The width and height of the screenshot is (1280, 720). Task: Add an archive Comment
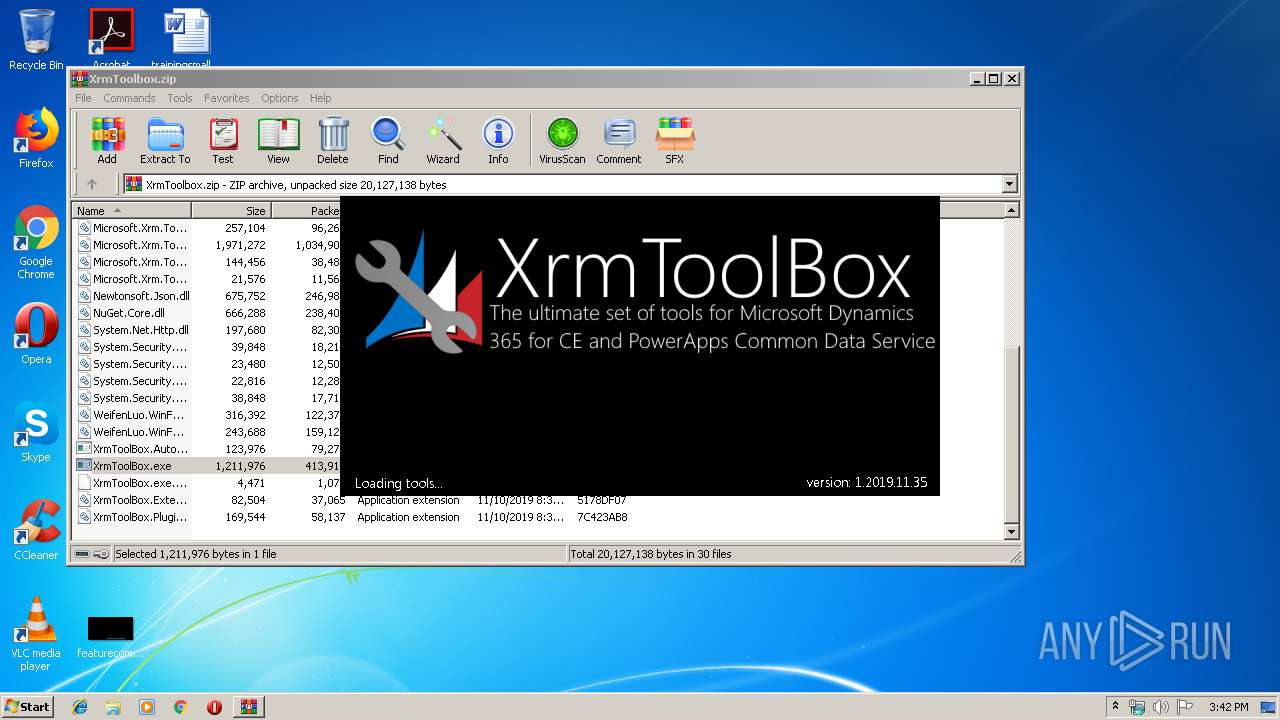pyautogui.click(x=619, y=140)
